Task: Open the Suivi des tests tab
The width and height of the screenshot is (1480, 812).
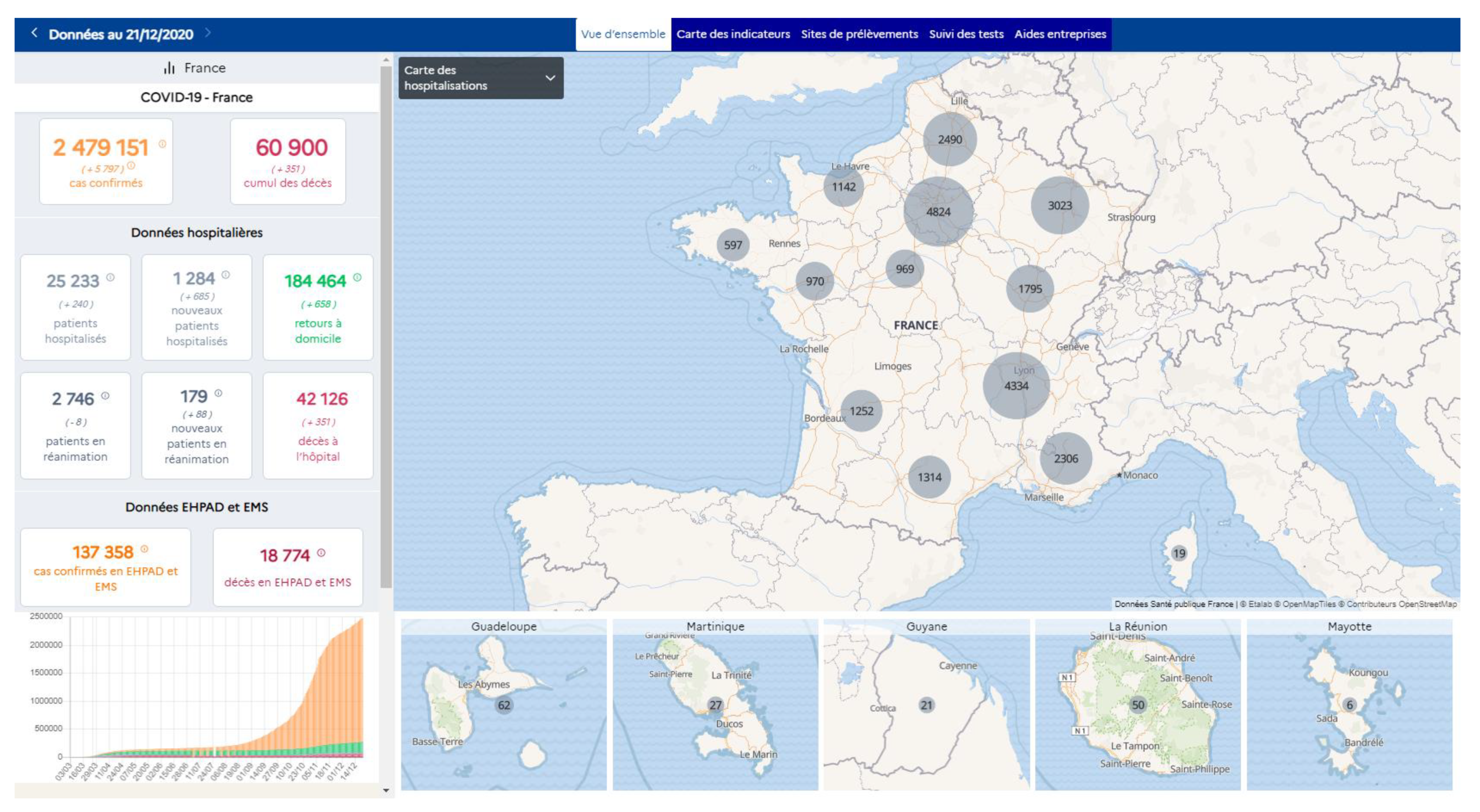Action: 966,34
